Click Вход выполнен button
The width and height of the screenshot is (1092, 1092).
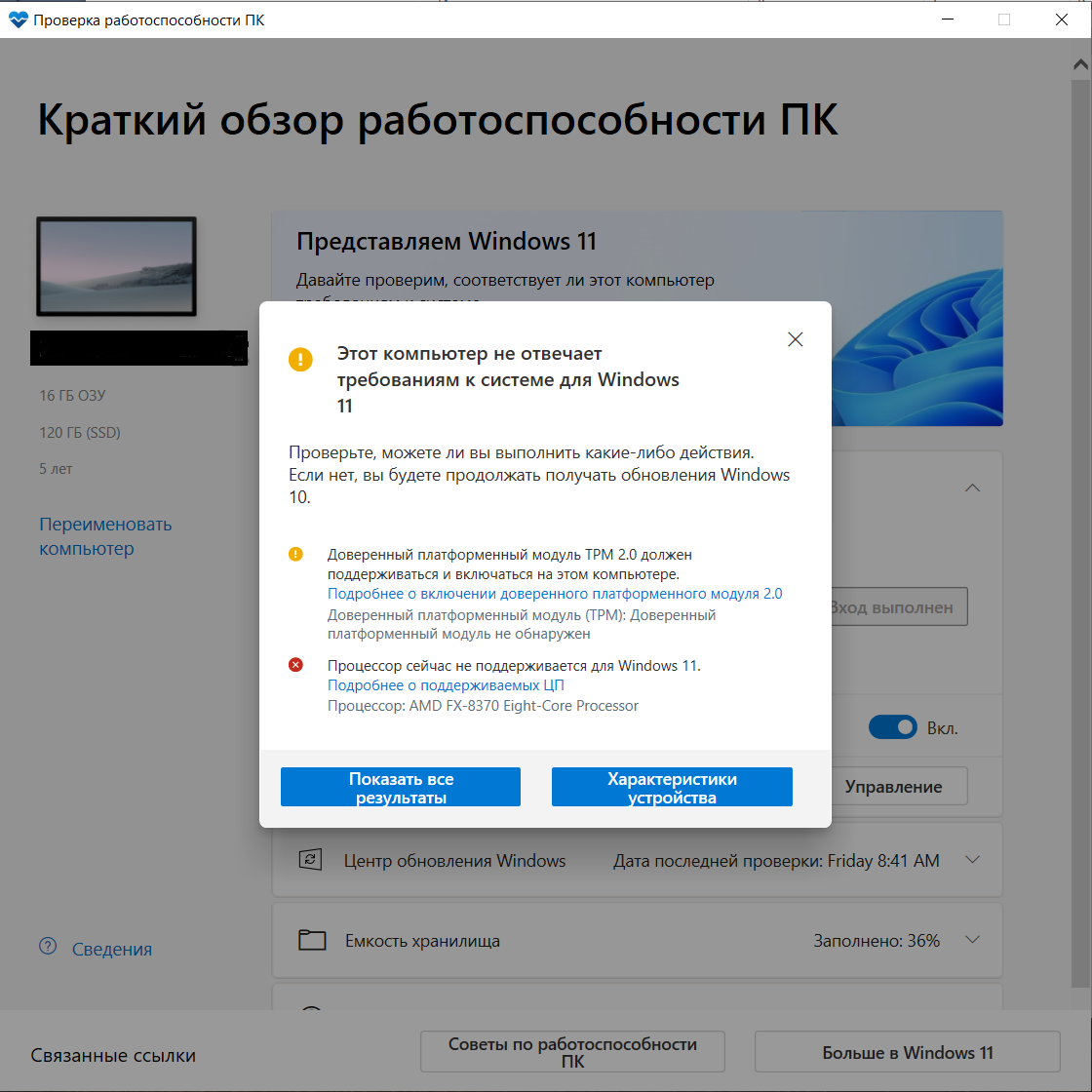point(899,606)
